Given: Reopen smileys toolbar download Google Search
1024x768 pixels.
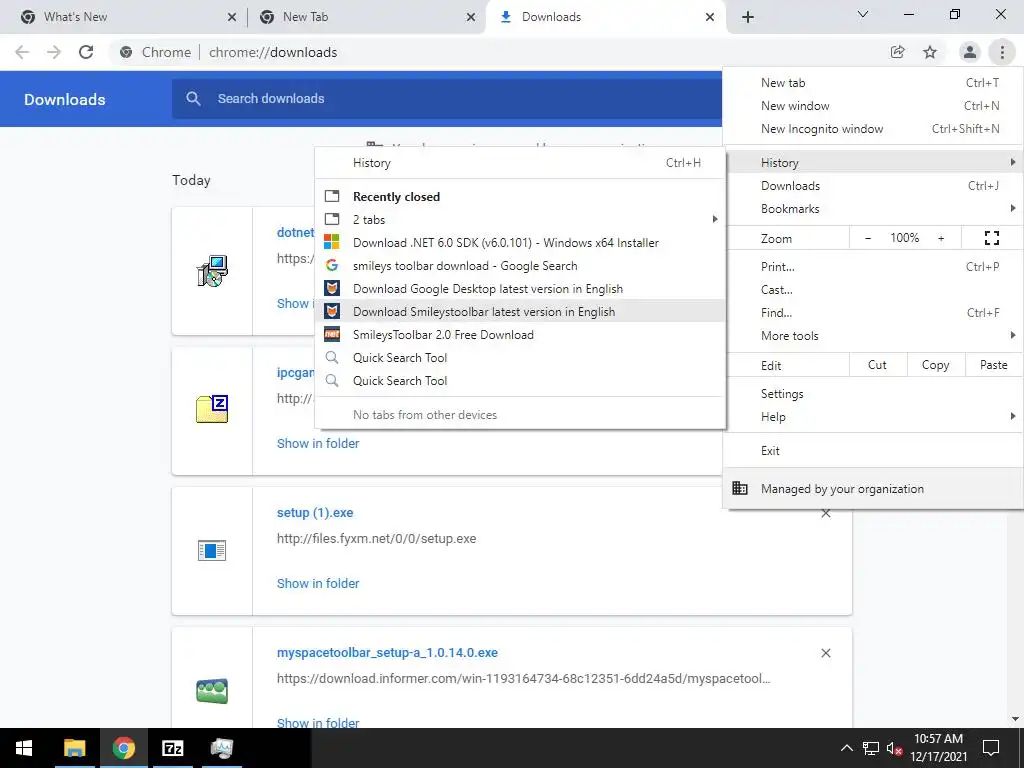Looking at the screenshot, I should coord(520,266).
